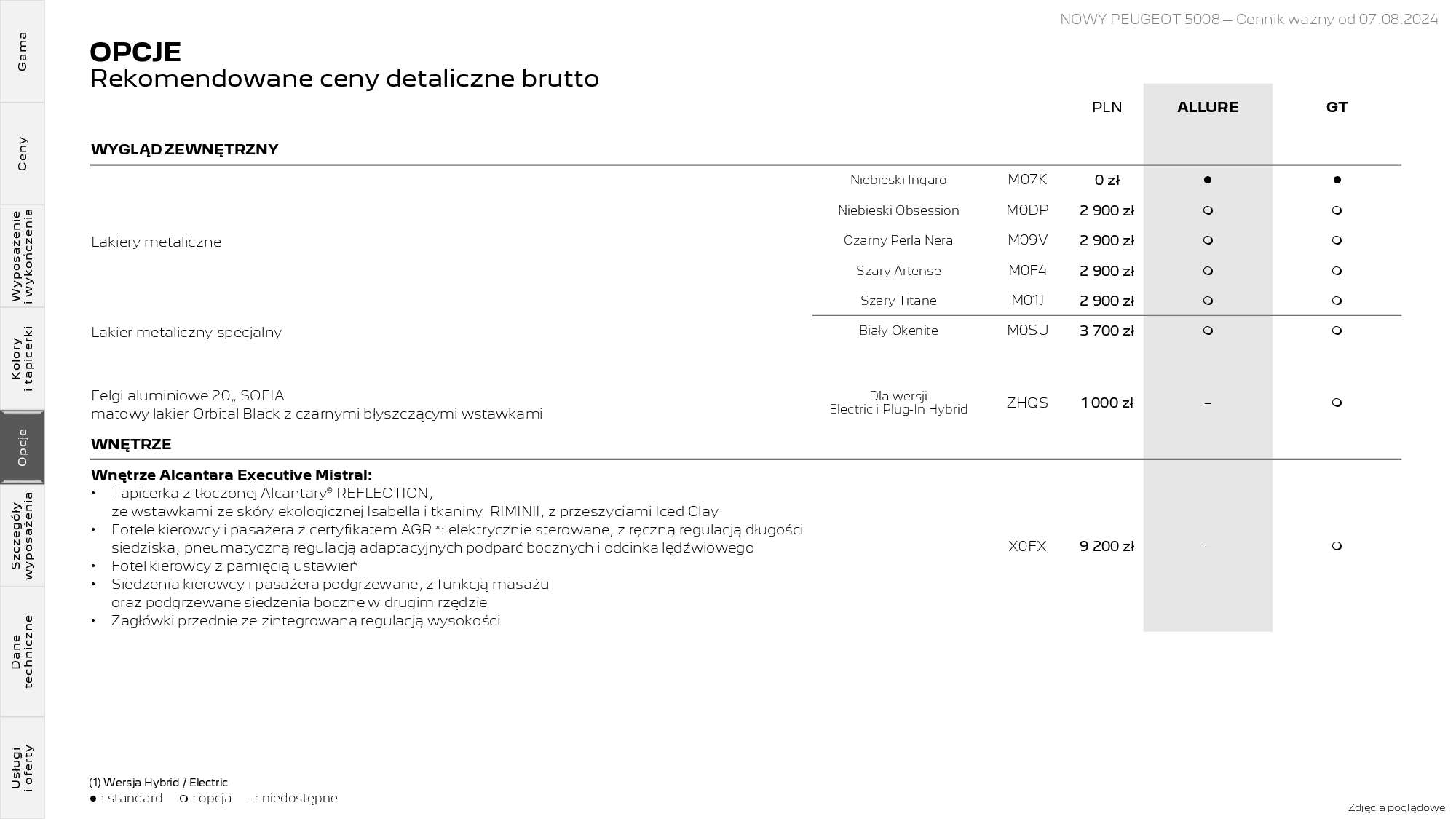The height and width of the screenshot is (819, 1456).
Task: Click GT option circle for Niebieski Obsession
Action: click(1337, 210)
